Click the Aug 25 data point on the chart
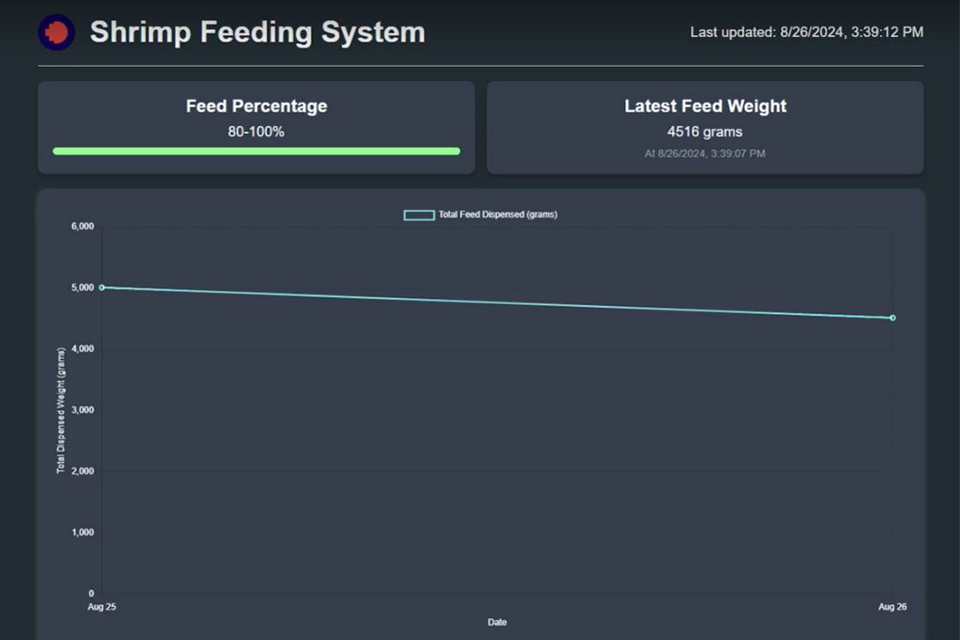The image size is (960, 640). tap(104, 287)
